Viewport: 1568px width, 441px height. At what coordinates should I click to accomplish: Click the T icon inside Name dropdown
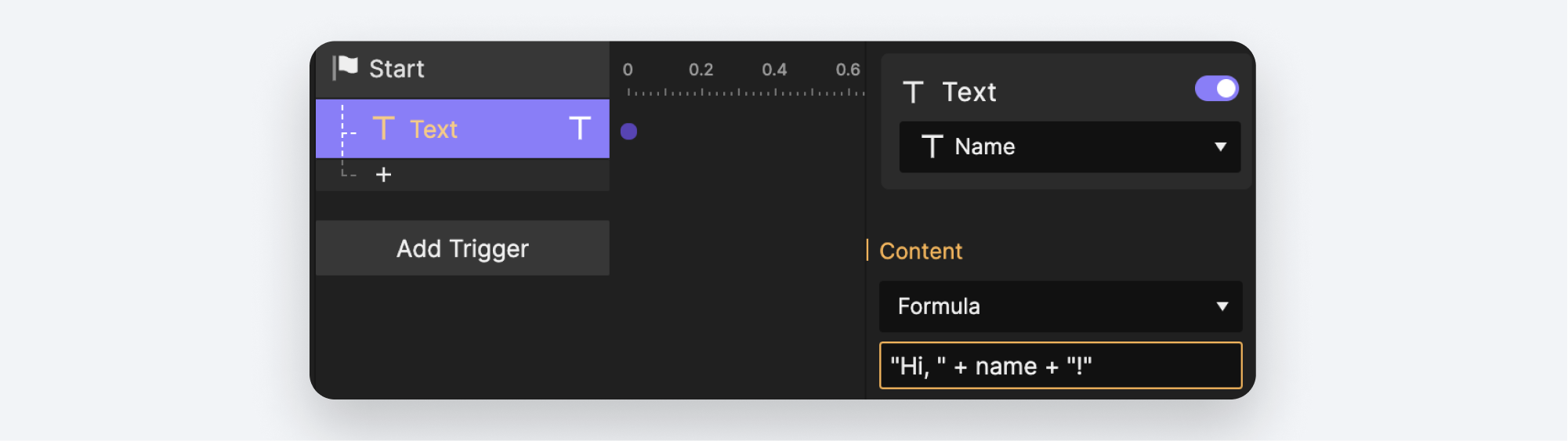click(932, 146)
